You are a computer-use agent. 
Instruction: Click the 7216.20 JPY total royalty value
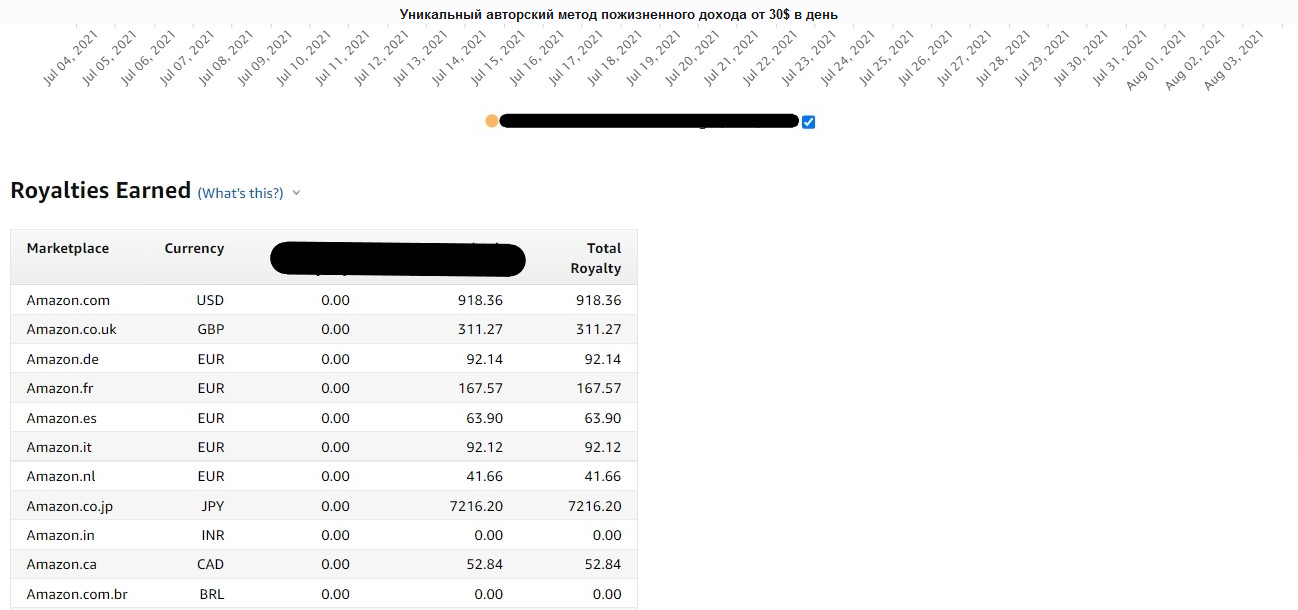pyautogui.click(x=594, y=506)
